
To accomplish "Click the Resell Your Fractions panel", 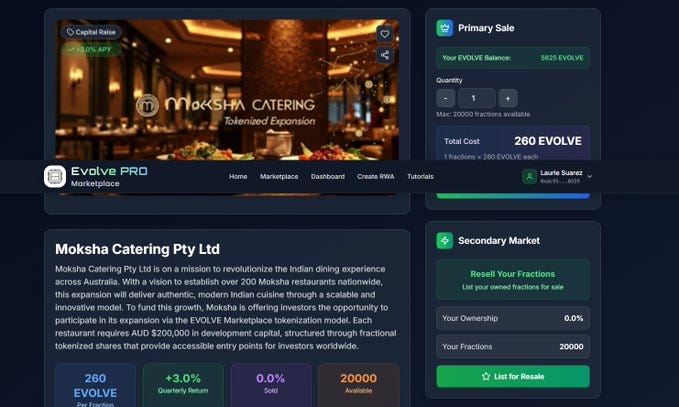I will 513,280.
